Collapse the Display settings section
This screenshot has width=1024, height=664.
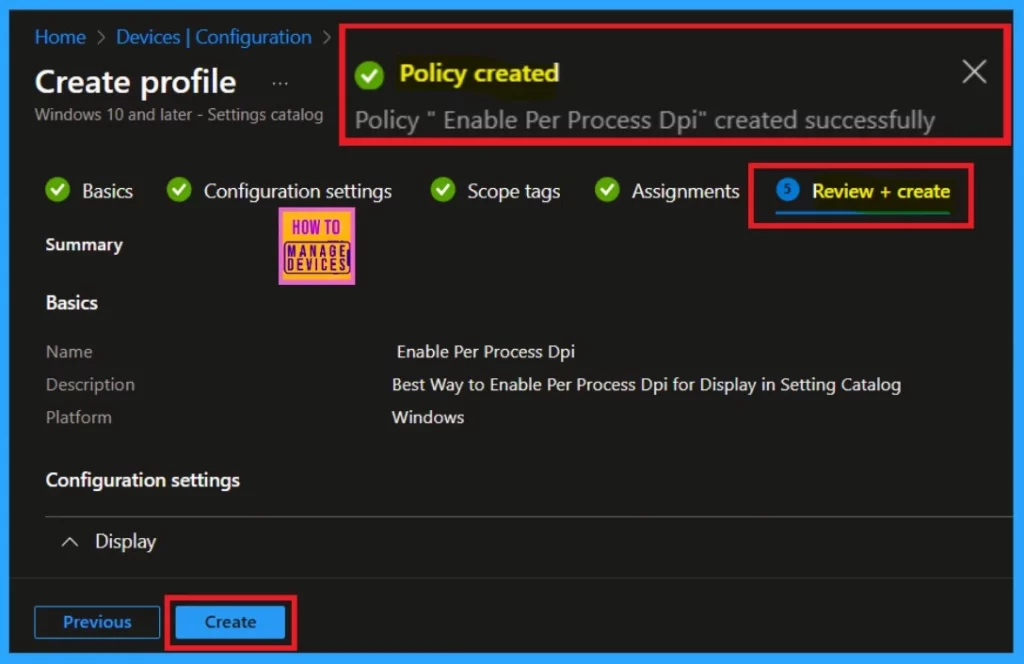[x=70, y=542]
